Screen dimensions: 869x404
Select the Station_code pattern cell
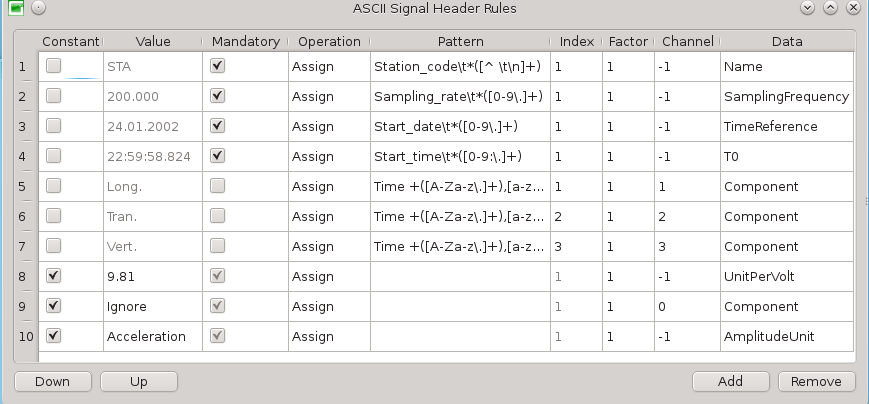point(460,66)
